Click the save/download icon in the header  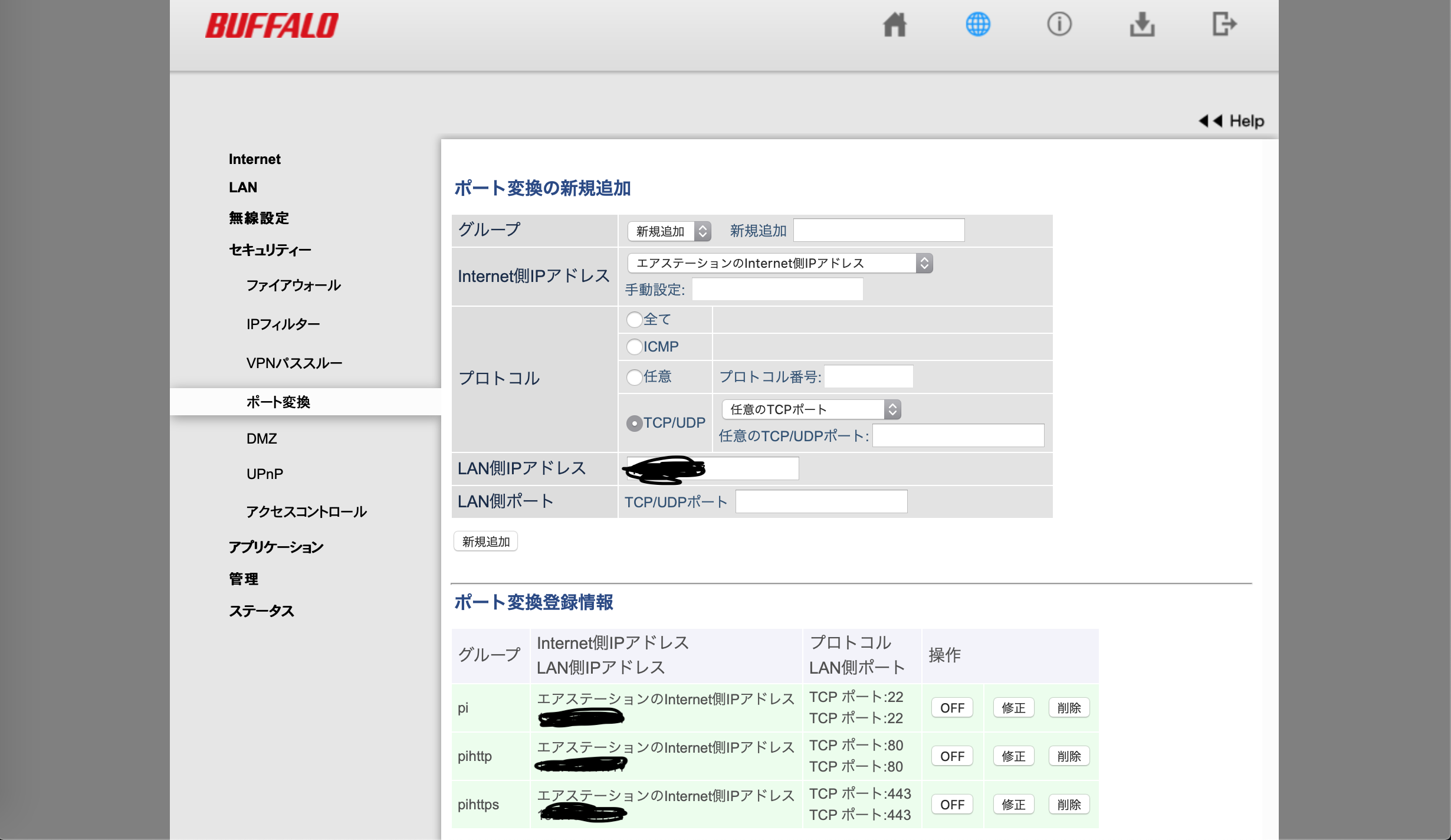1143,25
